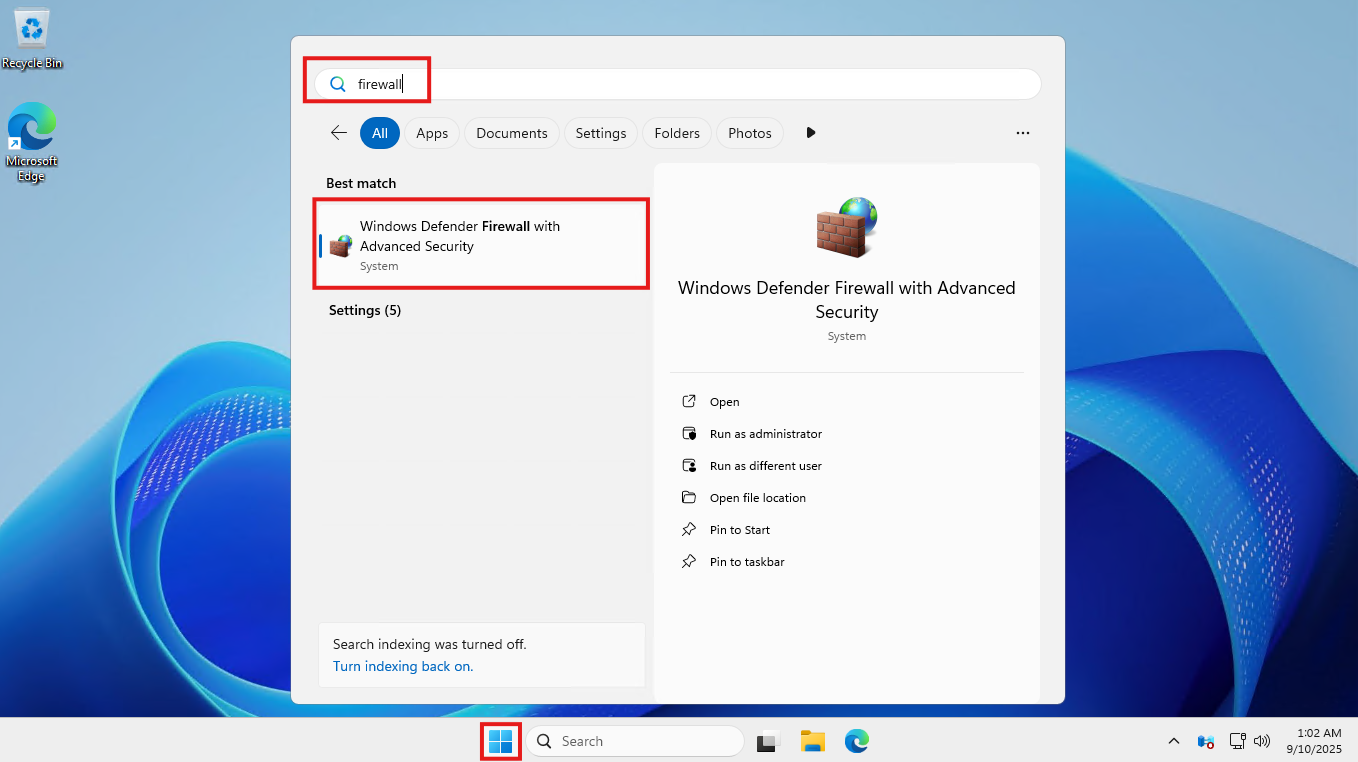
Task: Click the magnifier icon in the search bar
Action: click(x=337, y=84)
